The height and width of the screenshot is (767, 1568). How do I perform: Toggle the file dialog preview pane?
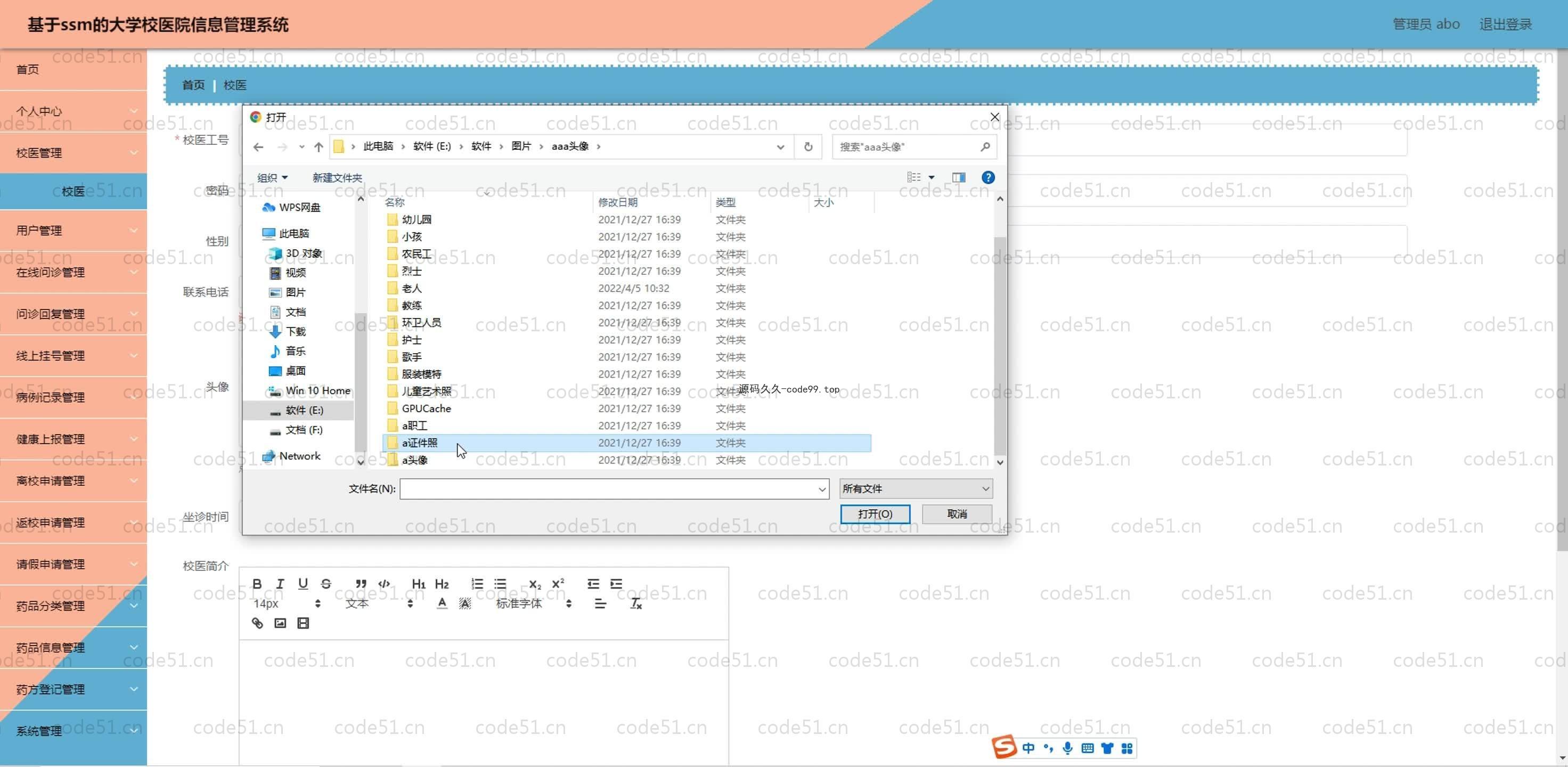point(959,177)
